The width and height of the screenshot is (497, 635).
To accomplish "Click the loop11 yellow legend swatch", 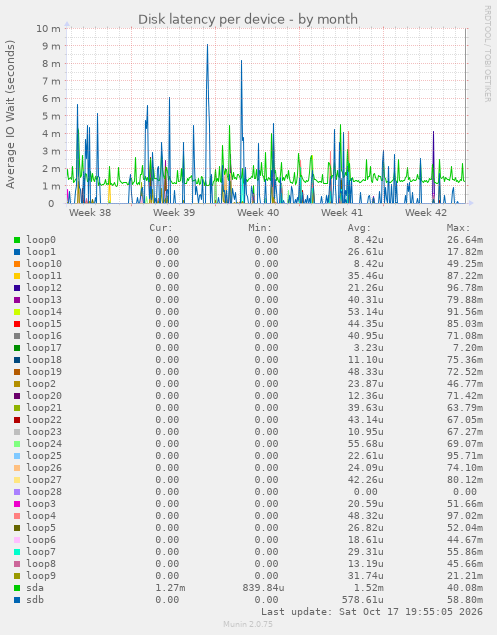I will (x=17, y=276).
